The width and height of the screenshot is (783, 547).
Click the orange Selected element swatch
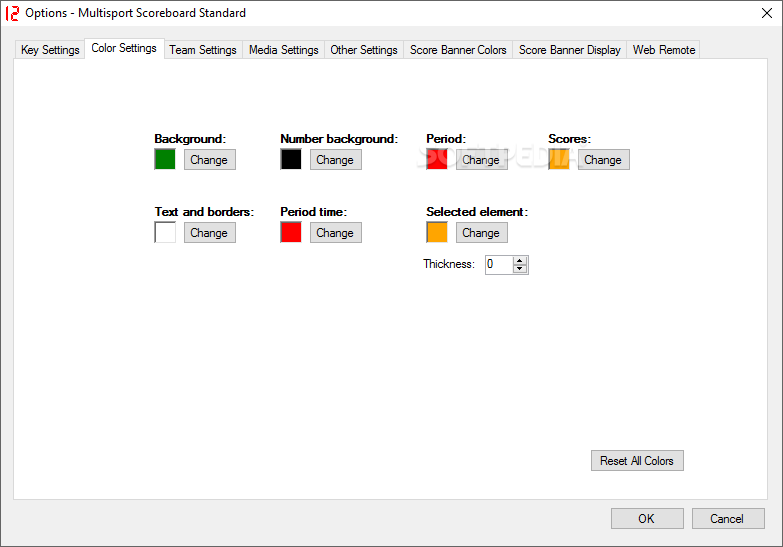436,232
